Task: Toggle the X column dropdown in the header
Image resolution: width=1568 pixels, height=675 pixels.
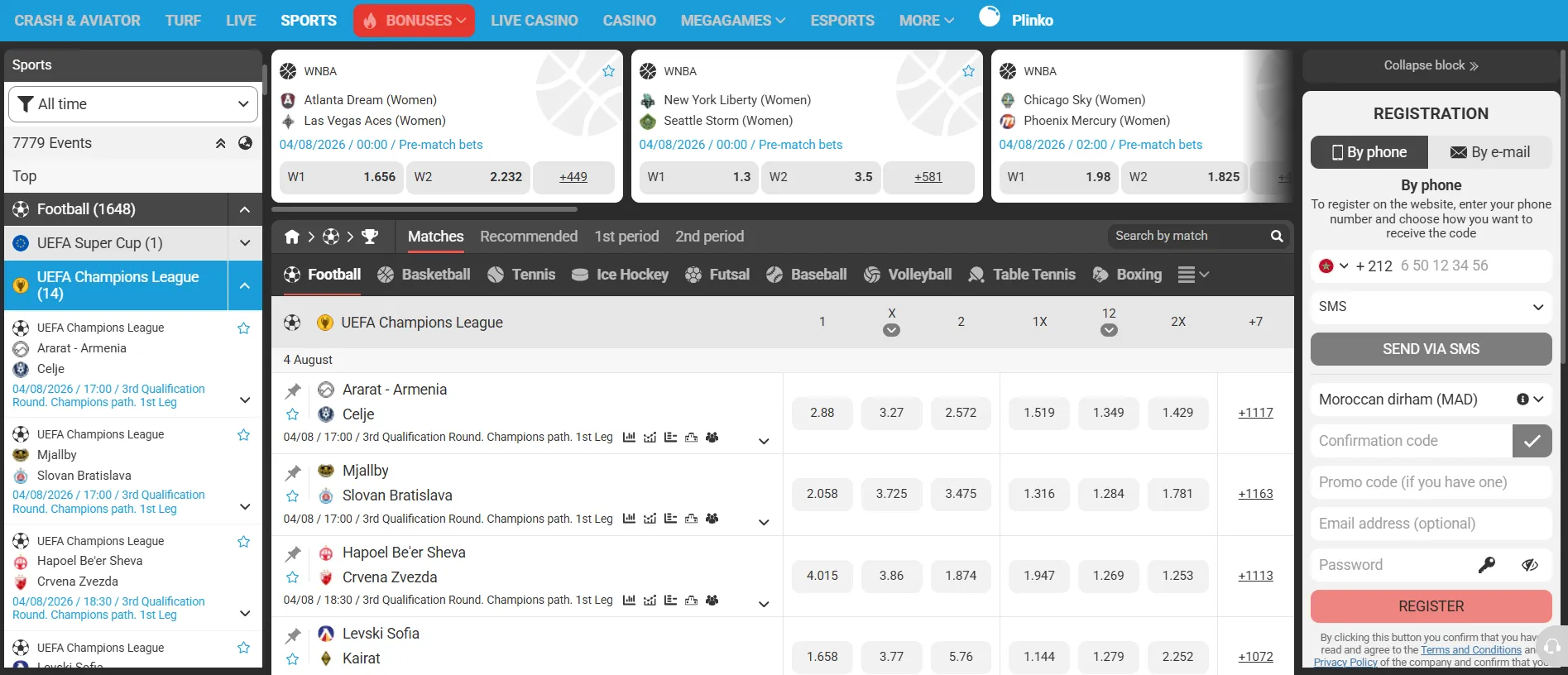Action: 891,330
